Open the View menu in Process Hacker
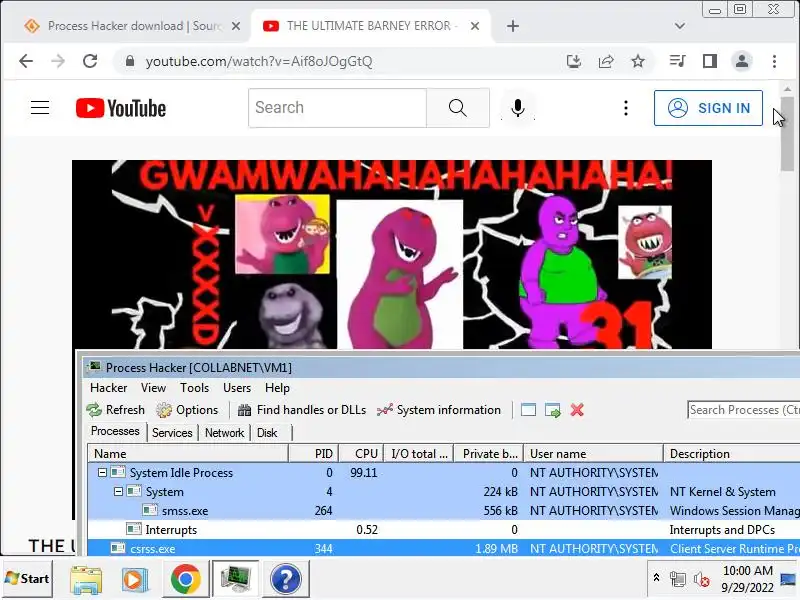 pos(153,388)
